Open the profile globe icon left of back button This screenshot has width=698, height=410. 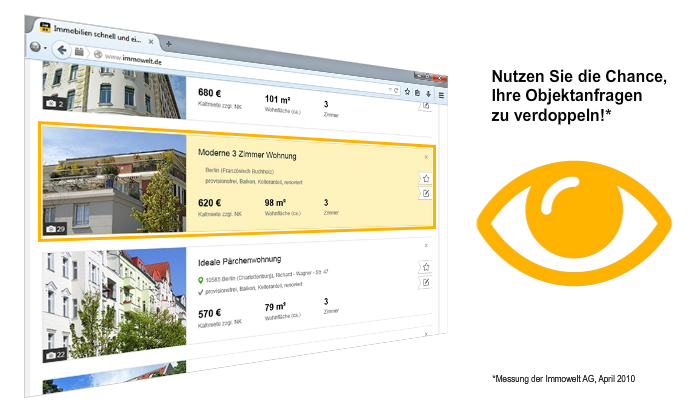tap(35, 46)
